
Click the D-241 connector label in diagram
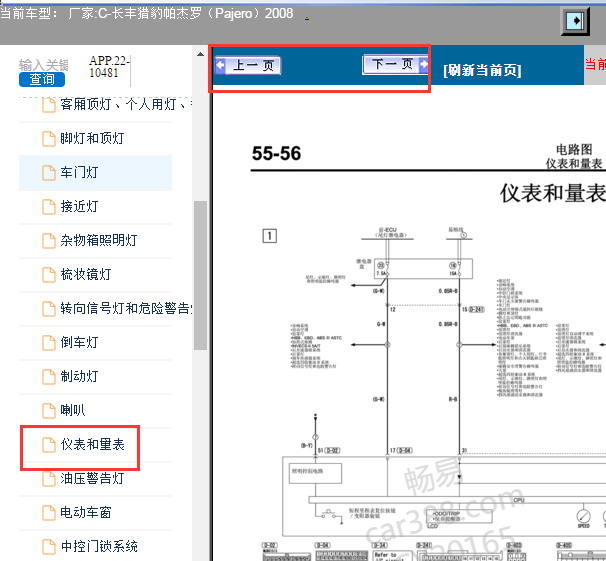[477, 309]
